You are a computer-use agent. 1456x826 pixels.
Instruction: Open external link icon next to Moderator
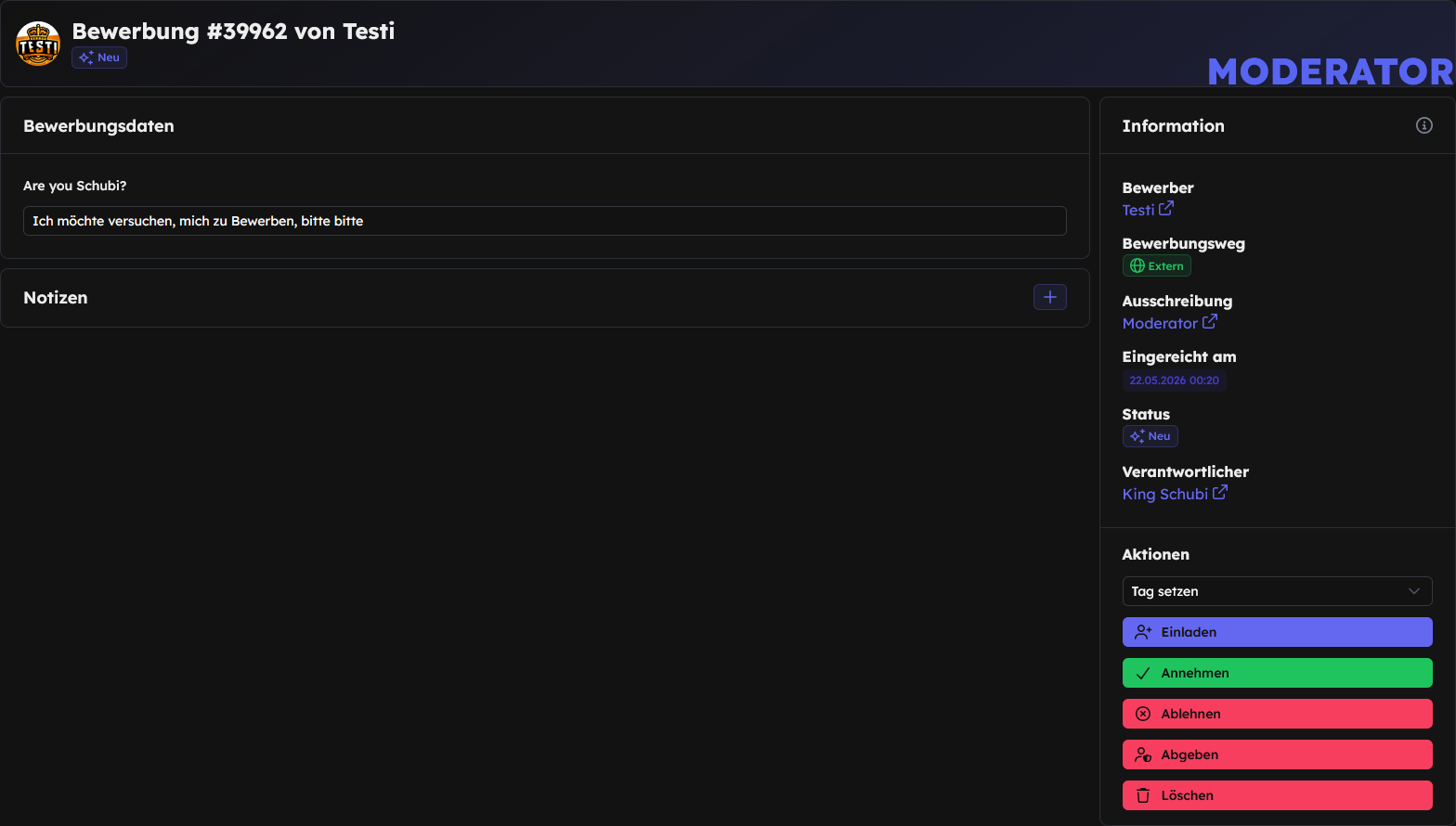(1210, 322)
